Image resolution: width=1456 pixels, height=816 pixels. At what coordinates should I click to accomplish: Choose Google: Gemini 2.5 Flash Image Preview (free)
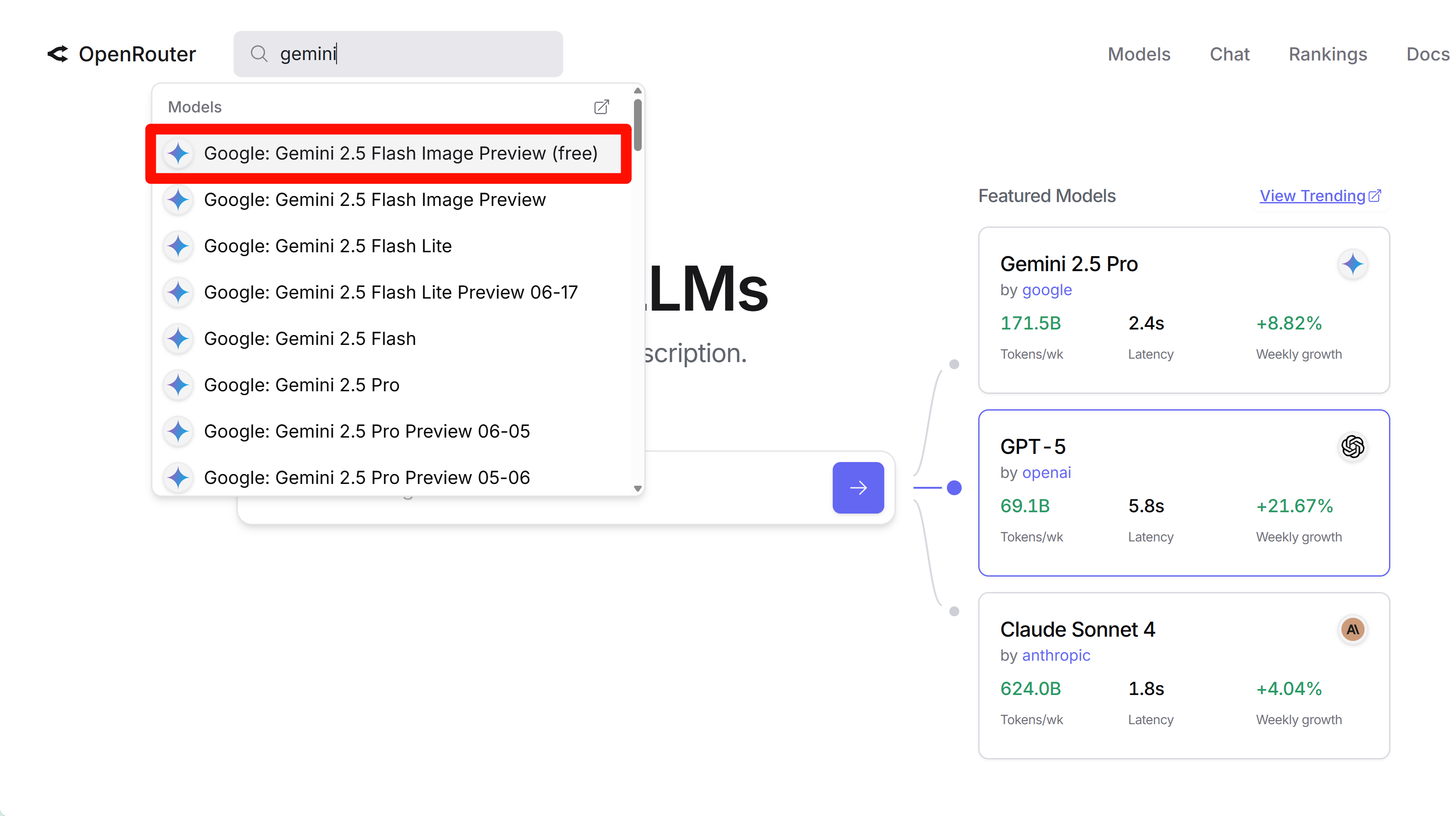click(400, 153)
